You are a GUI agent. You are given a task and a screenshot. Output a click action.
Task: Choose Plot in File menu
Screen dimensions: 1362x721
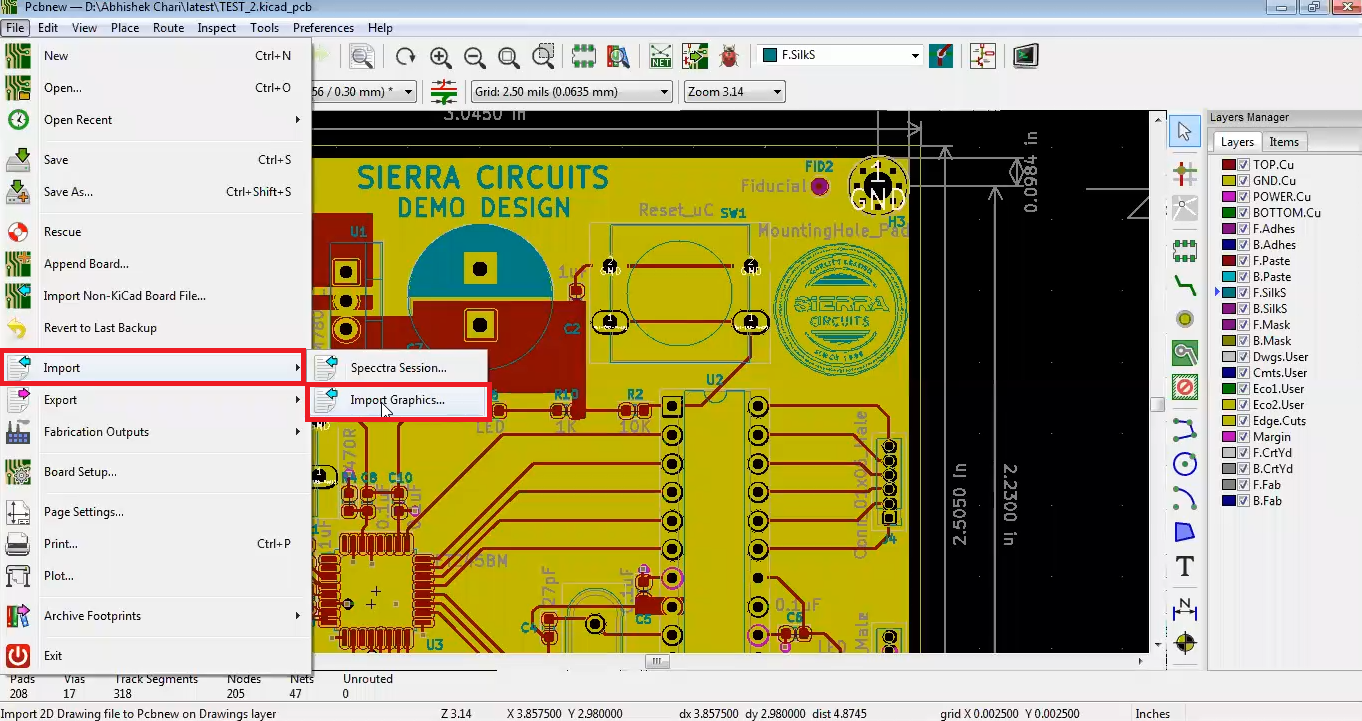coord(155,576)
